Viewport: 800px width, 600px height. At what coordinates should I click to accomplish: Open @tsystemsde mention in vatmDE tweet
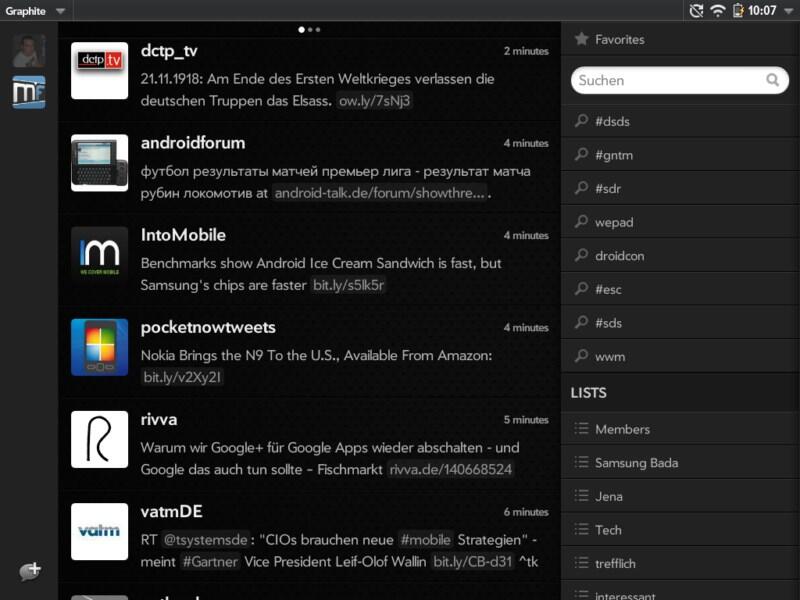pyautogui.click(x=205, y=540)
